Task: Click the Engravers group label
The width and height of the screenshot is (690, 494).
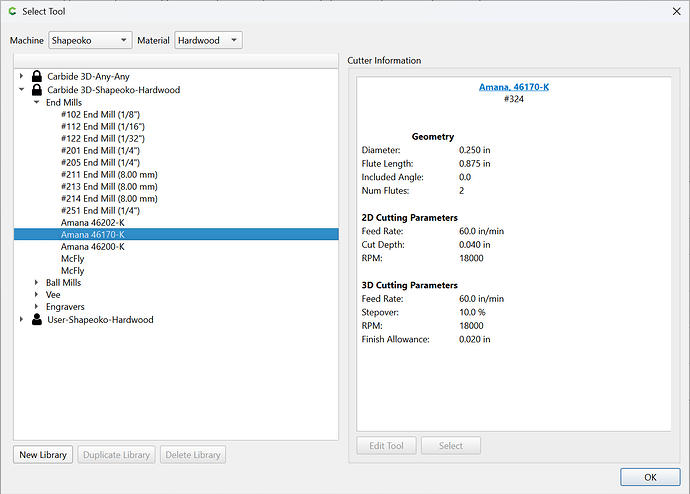Action: (x=65, y=307)
